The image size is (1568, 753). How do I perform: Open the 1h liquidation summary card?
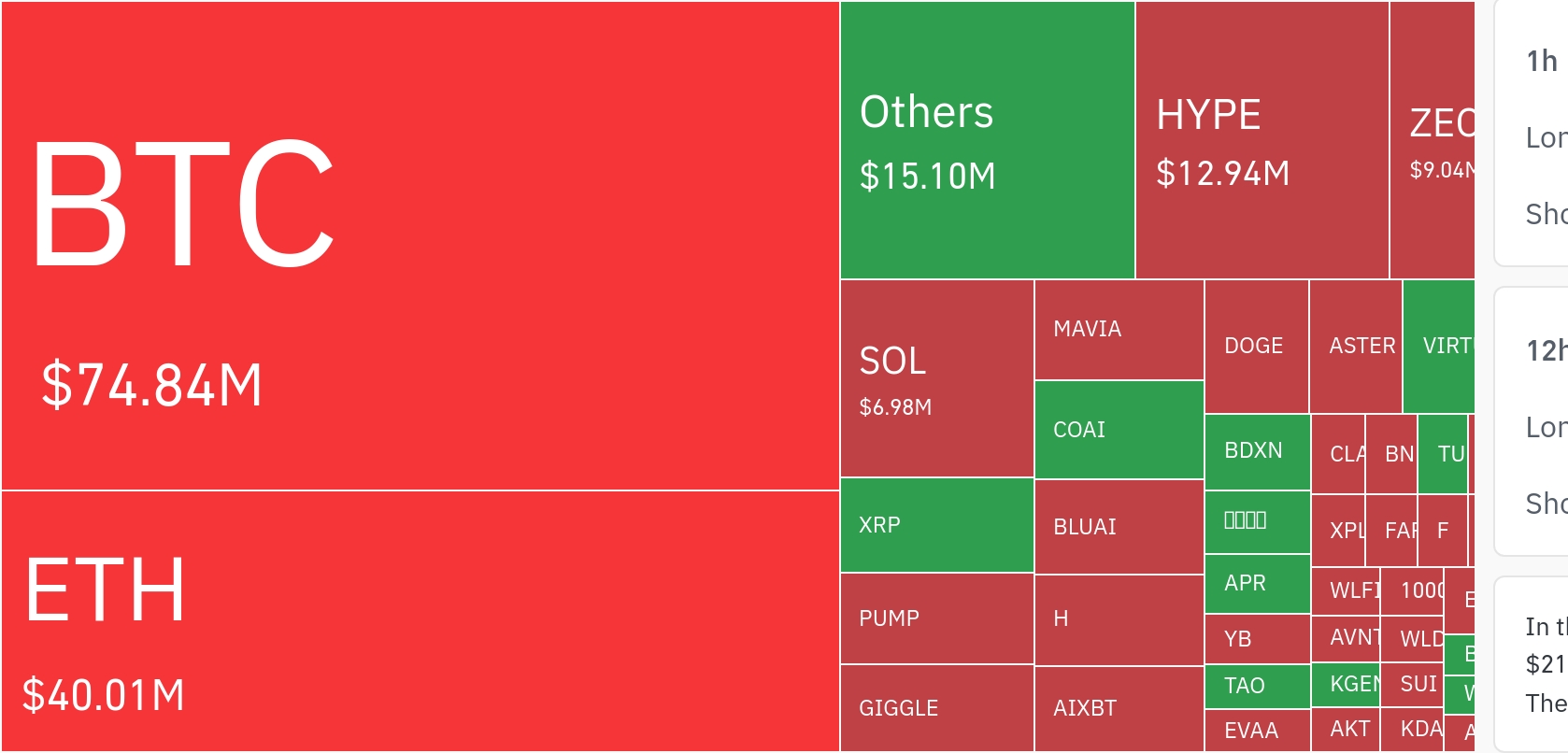[x=1534, y=134]
